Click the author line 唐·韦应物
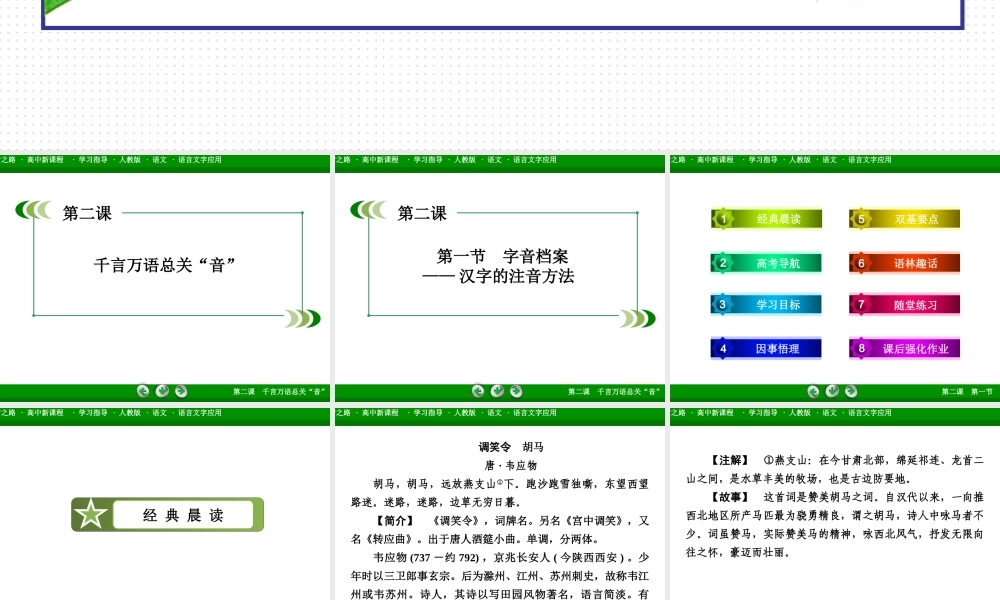This screenshot has width=1000, height=600. (x=511, y=465)
